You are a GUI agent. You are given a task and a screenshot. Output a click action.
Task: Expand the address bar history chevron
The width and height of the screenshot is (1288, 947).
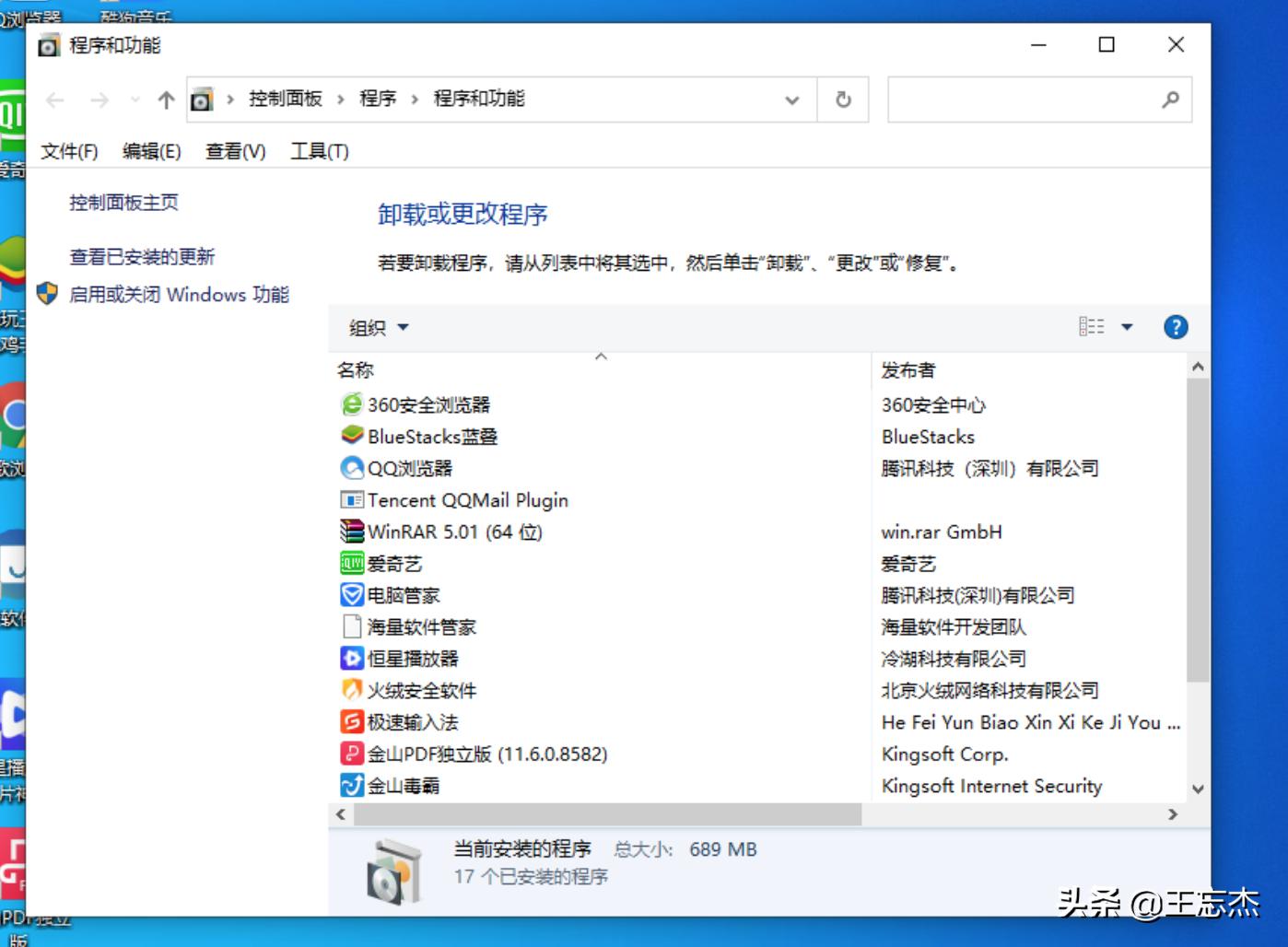(x=791, y=99)
